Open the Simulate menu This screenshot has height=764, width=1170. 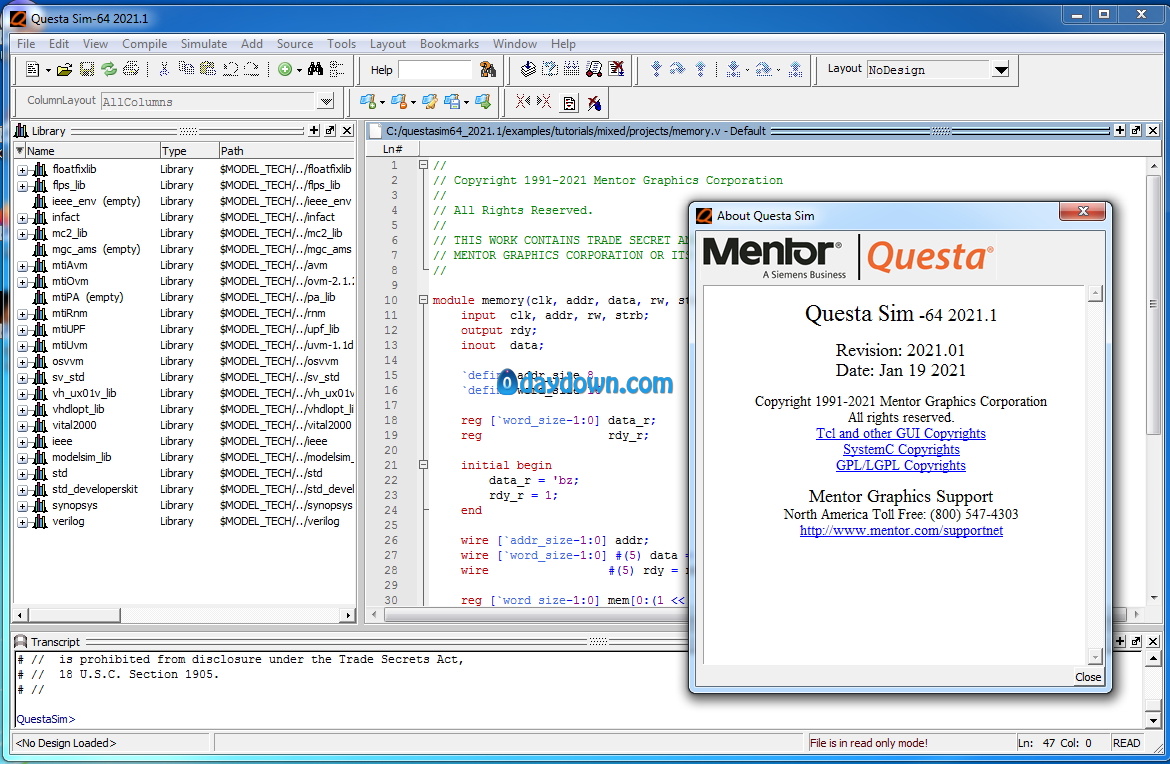tap(204, 43)
